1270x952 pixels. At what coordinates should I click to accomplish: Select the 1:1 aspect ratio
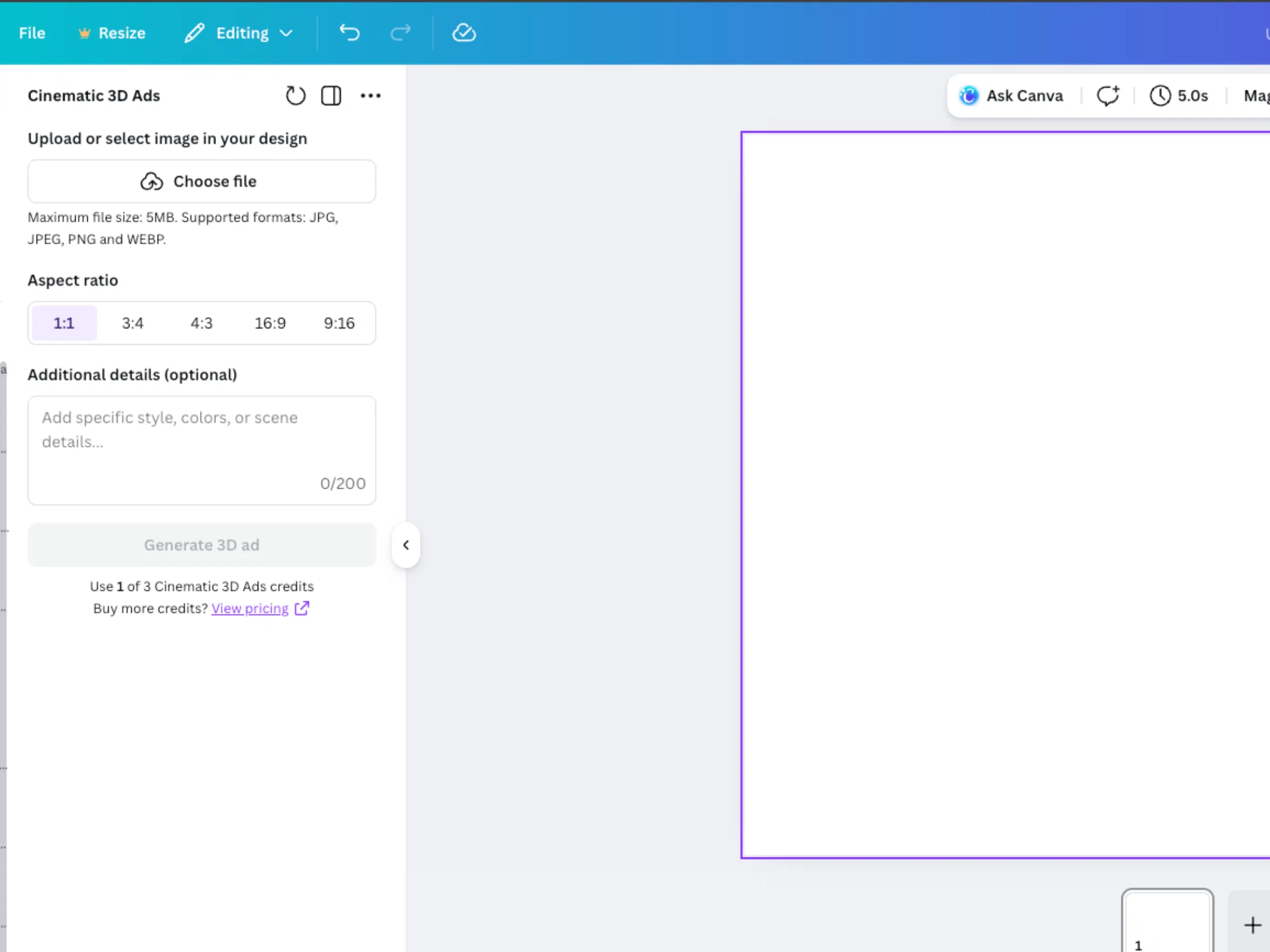point(63,323)
